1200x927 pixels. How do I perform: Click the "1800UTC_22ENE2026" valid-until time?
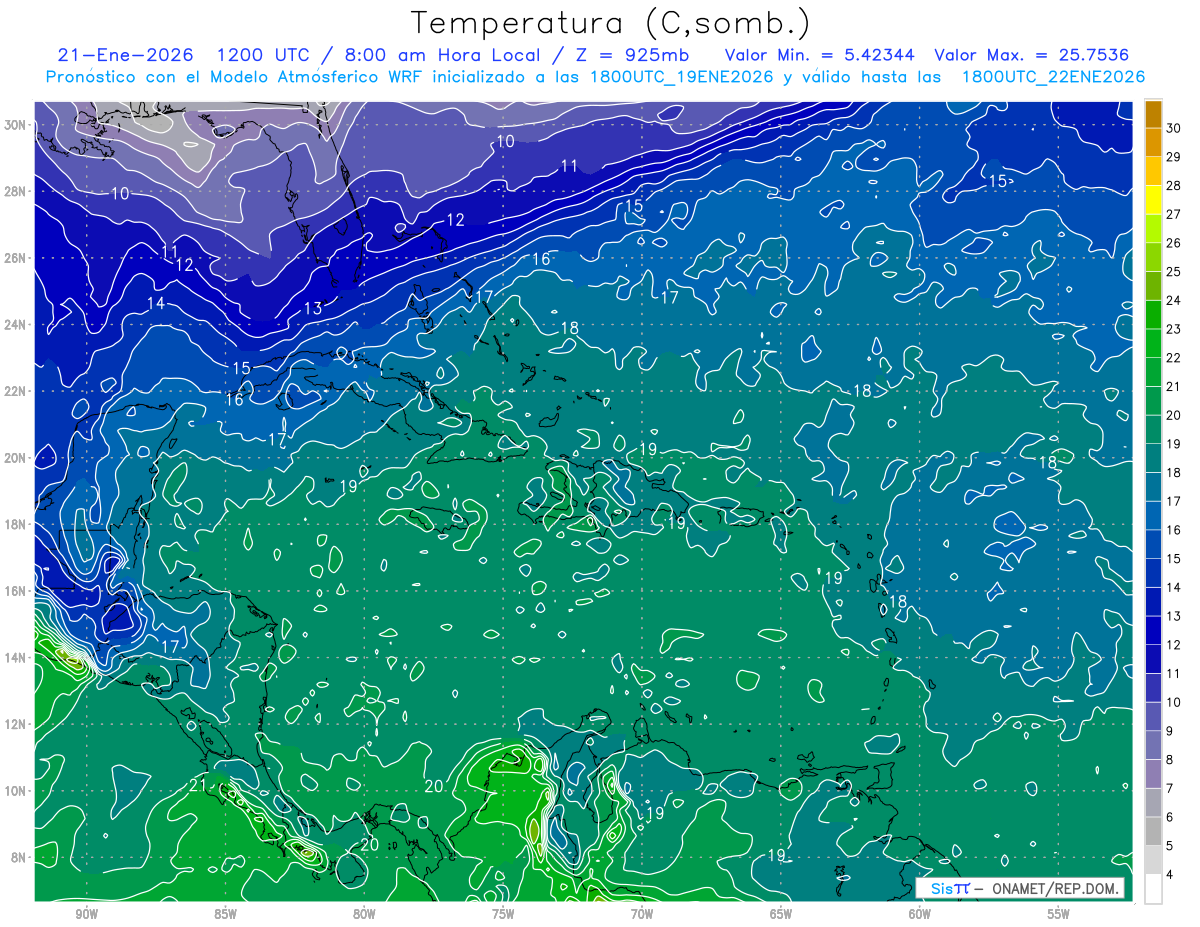1053,77
